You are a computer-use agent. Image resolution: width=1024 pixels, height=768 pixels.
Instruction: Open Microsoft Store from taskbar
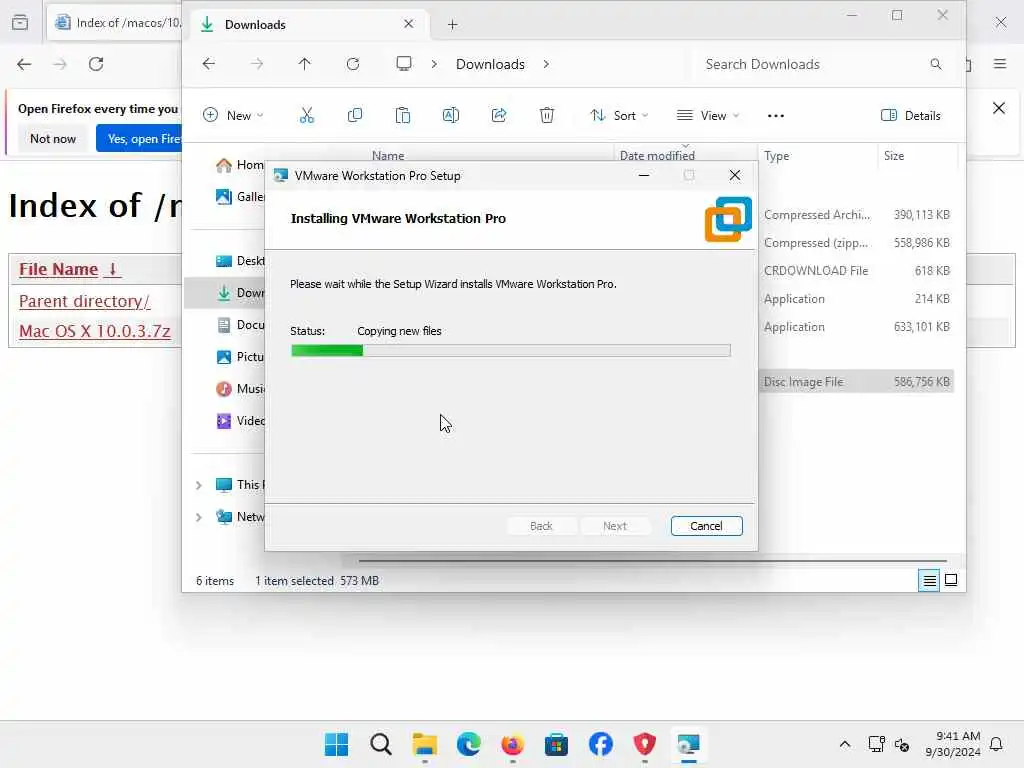pos(556,744)
